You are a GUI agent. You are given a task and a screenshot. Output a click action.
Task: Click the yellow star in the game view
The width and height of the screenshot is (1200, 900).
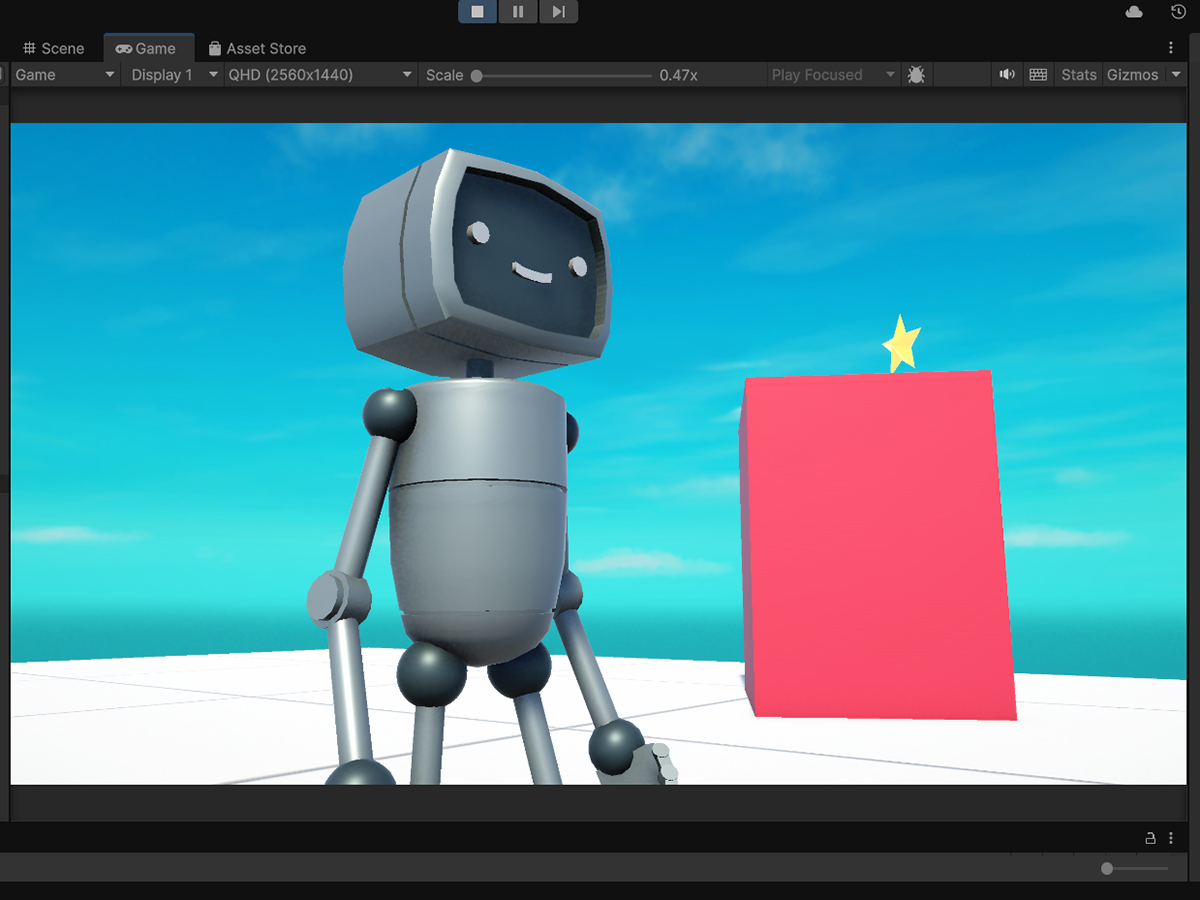click(x=901, y=344)
